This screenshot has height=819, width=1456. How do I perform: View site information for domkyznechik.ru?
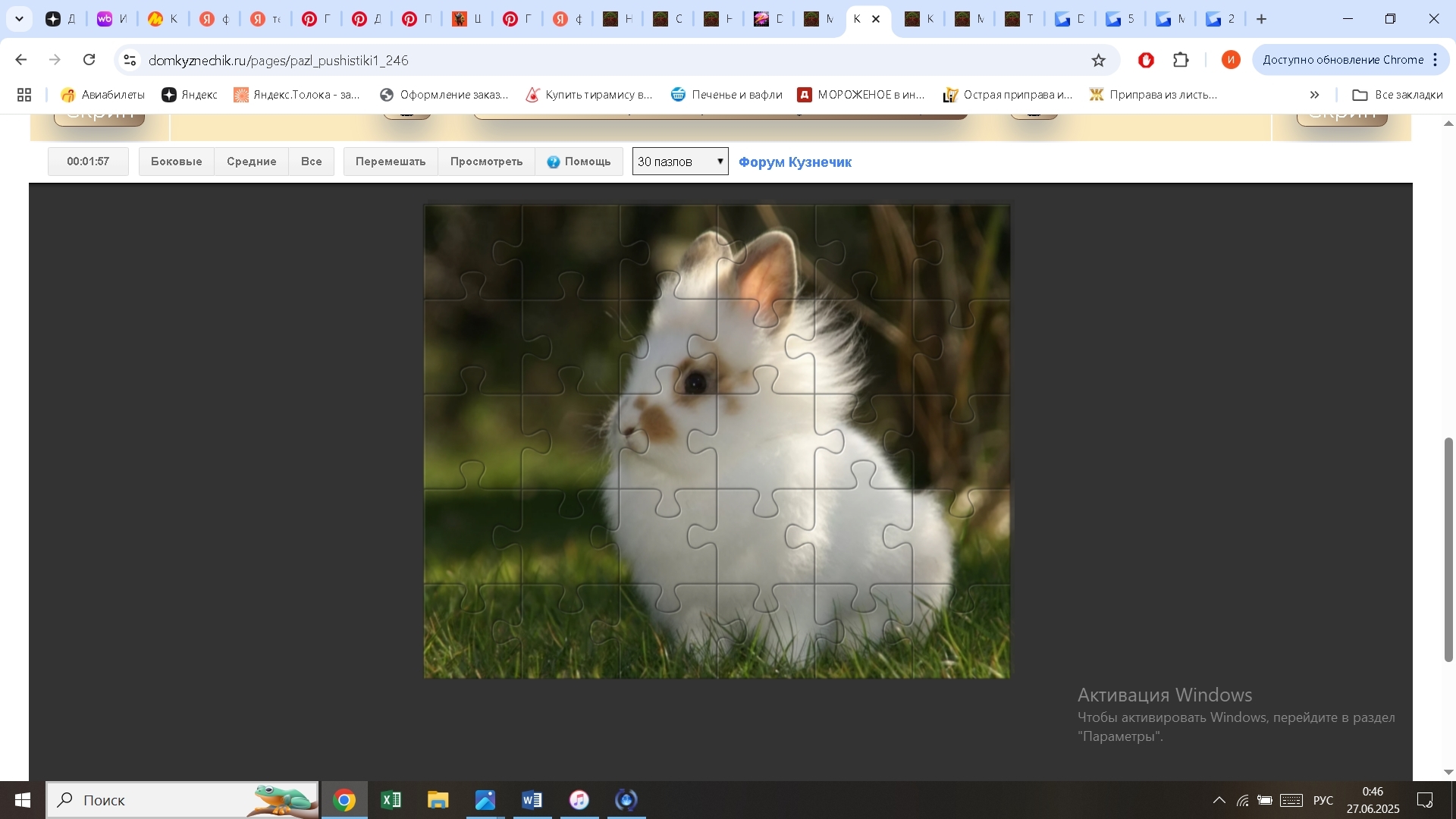(x=130, y=60)
